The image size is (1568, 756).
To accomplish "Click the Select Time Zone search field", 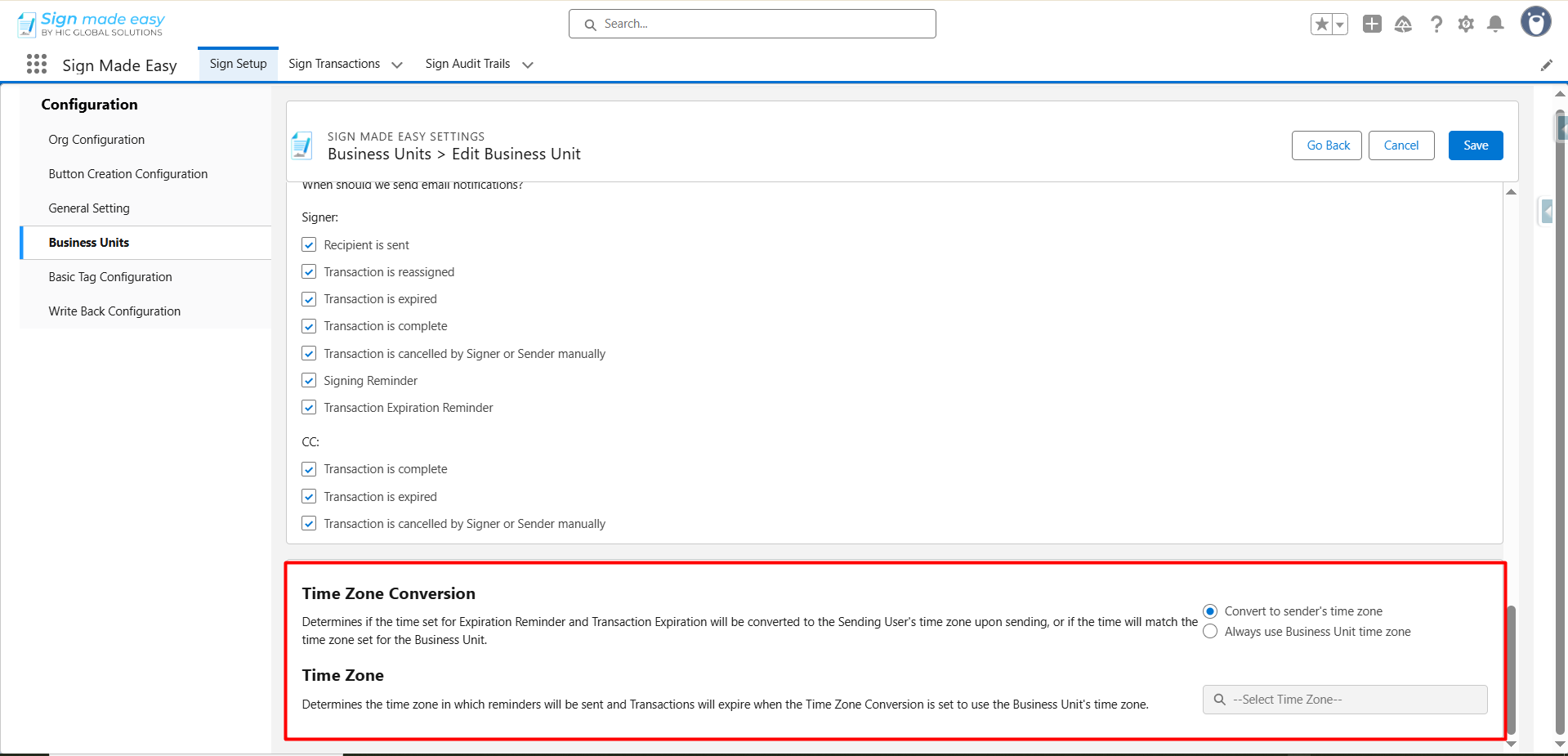I will pos(1344,700).
